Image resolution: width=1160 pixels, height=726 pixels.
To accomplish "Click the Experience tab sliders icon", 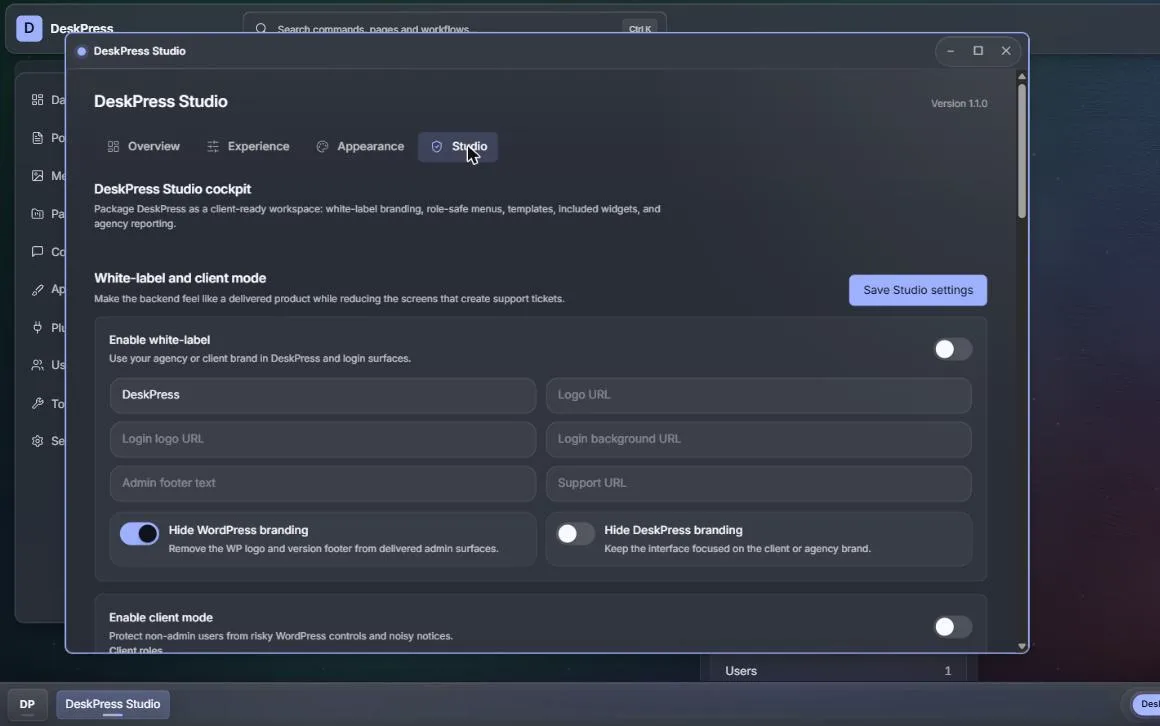I will (213, 147).
